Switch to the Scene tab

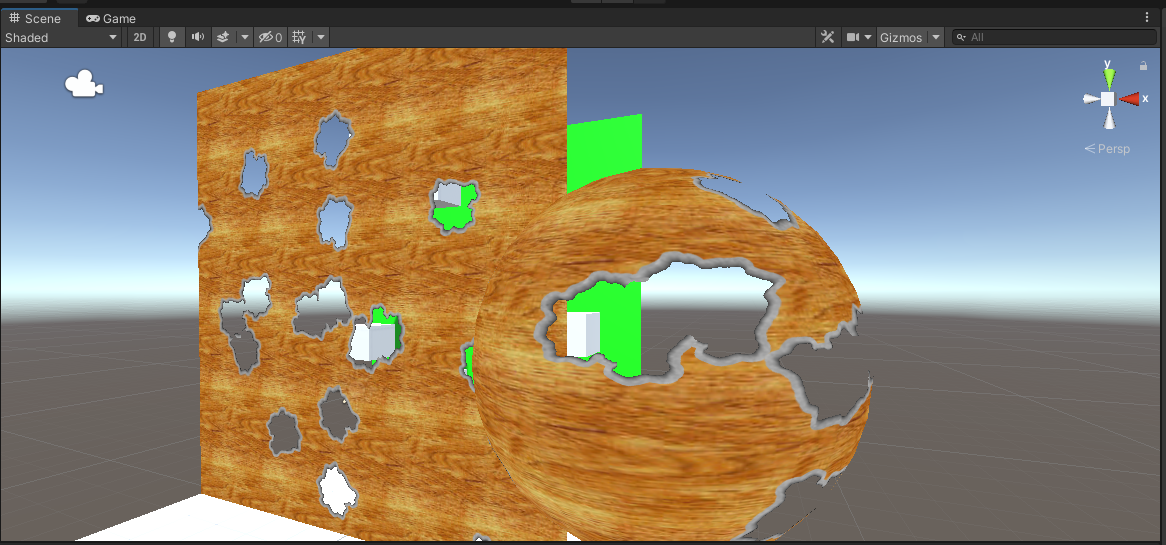[x=35, y=18]
